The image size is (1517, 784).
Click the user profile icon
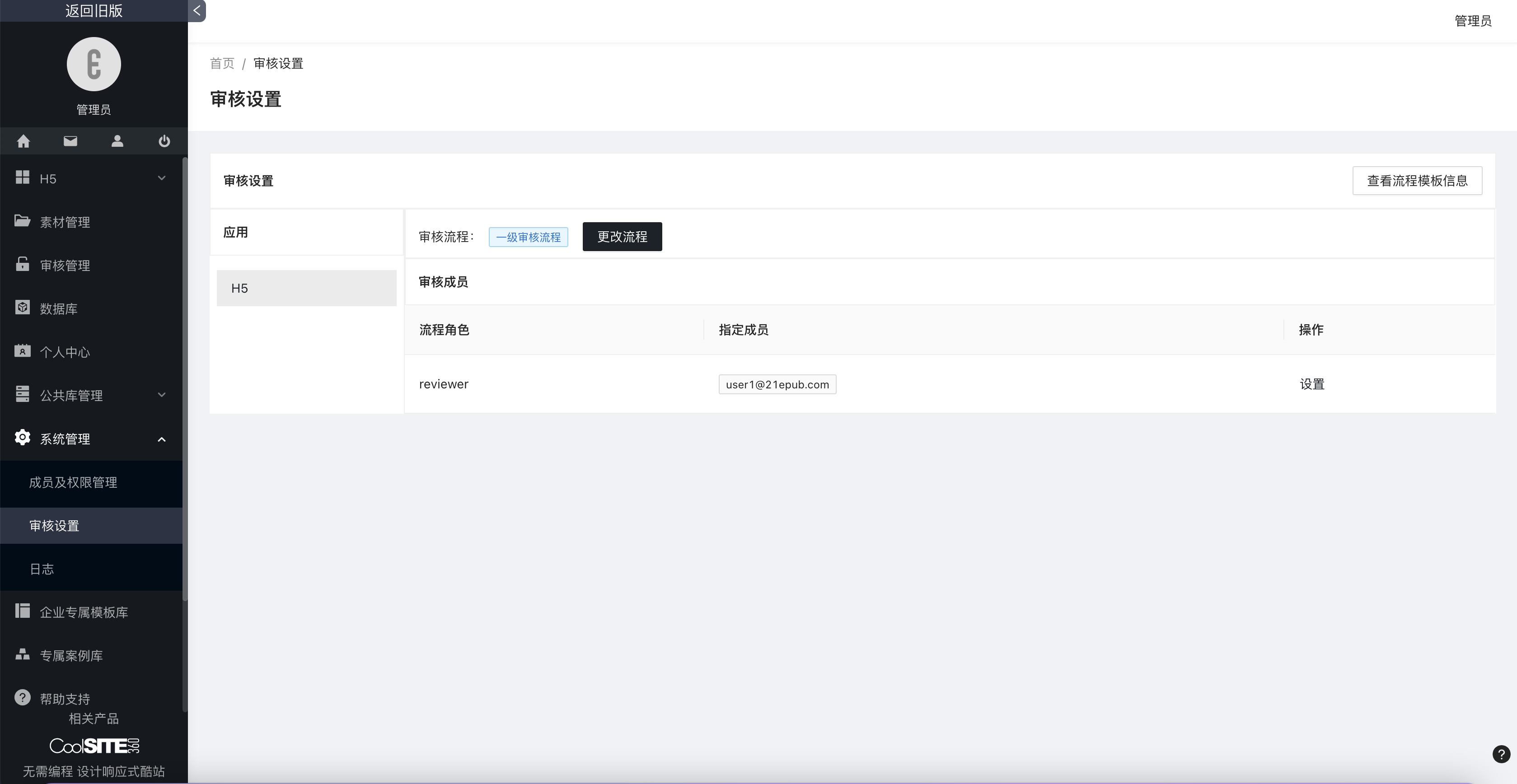tap(117, 141)
